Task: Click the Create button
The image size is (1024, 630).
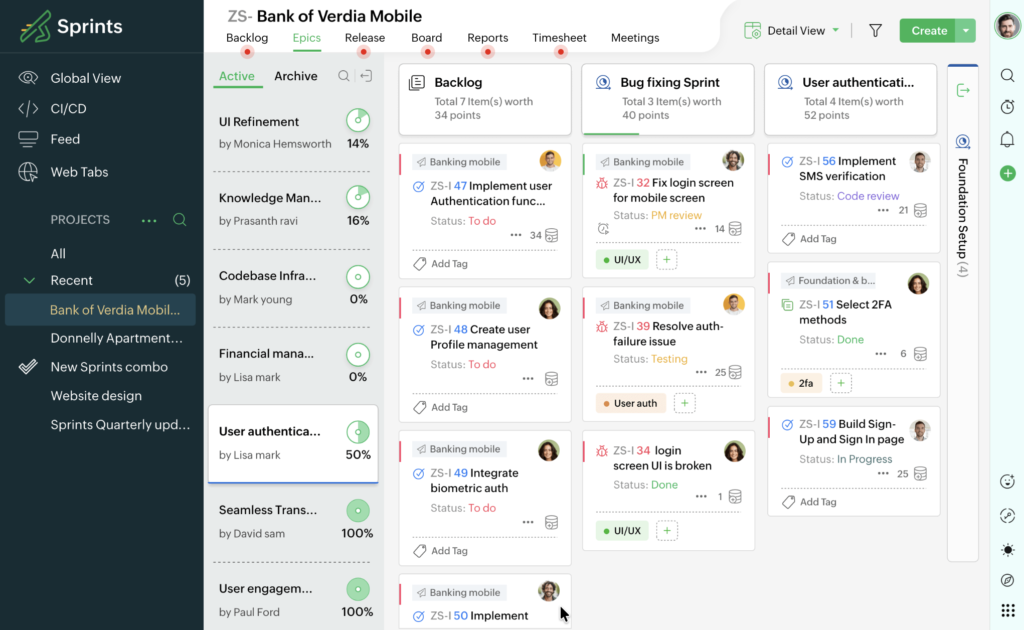Action: [928, 31]
